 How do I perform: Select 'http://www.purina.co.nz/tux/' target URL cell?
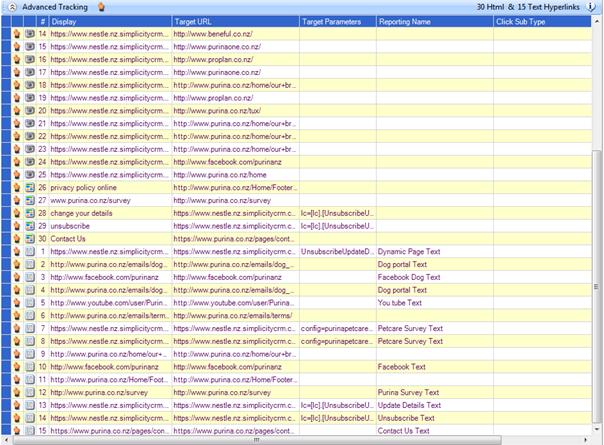235,111
